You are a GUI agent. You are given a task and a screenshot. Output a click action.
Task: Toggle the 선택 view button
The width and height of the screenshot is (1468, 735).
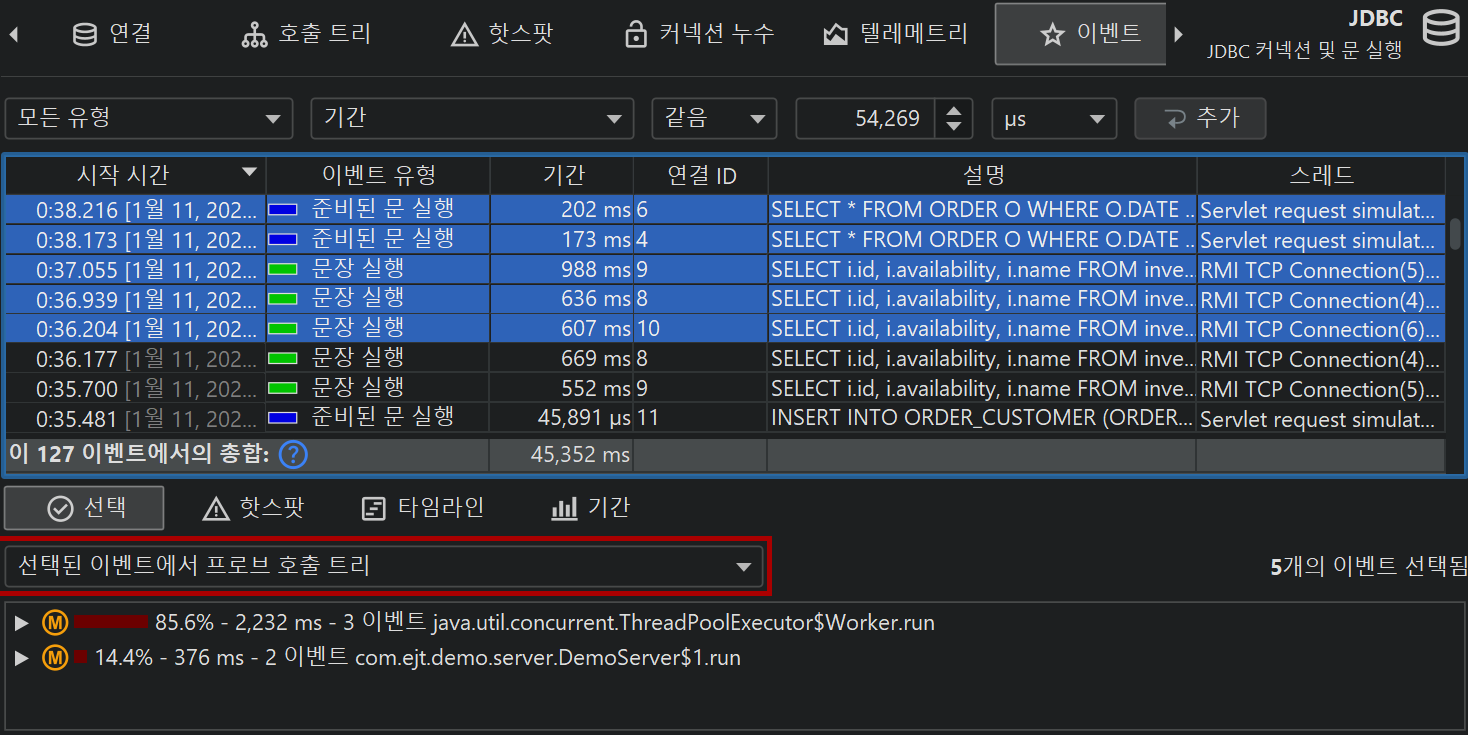coord(85,508)
